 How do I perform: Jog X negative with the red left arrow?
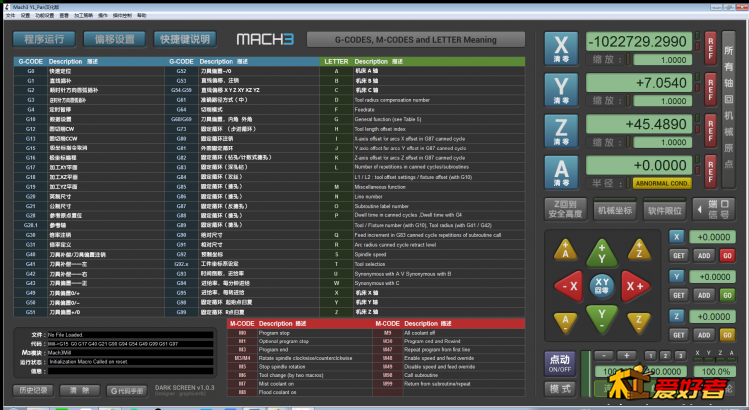[568, 286]
